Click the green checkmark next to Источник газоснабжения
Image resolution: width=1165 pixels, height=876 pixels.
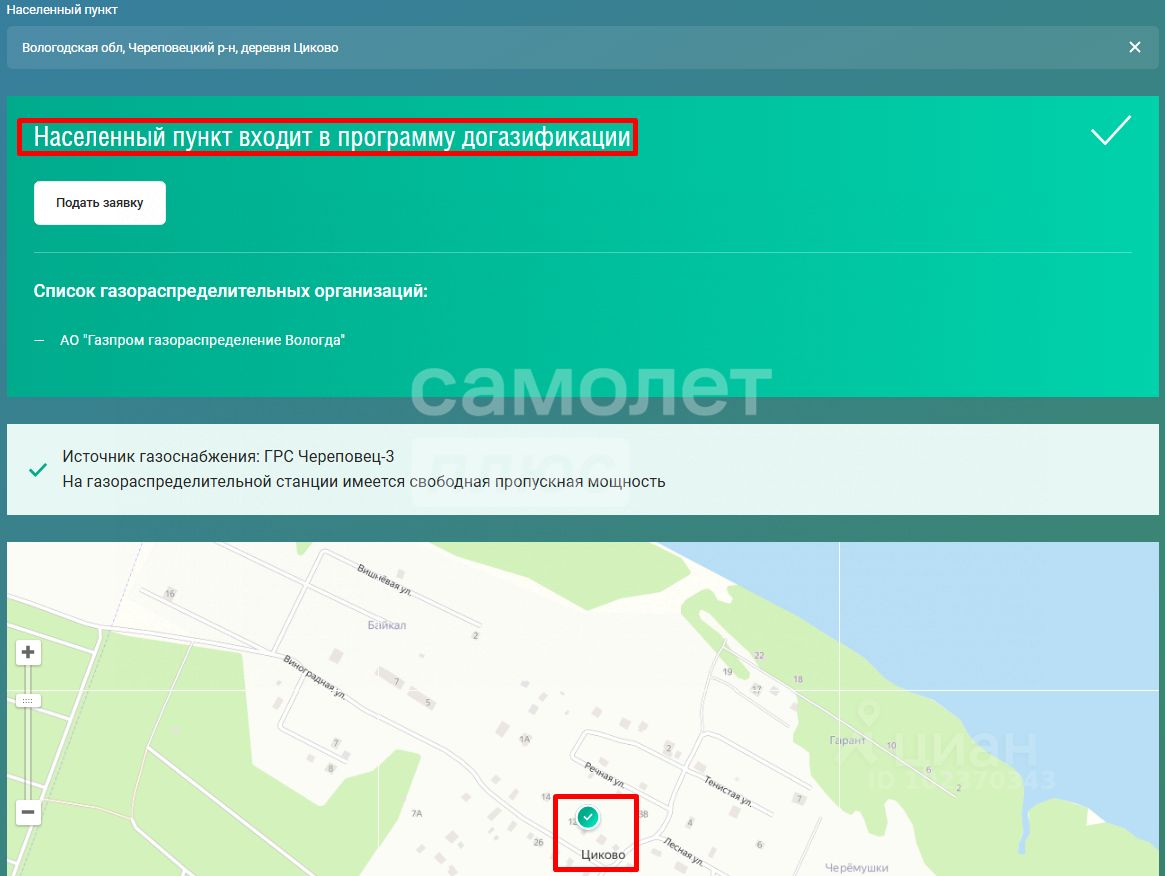(x=37, y=470)
